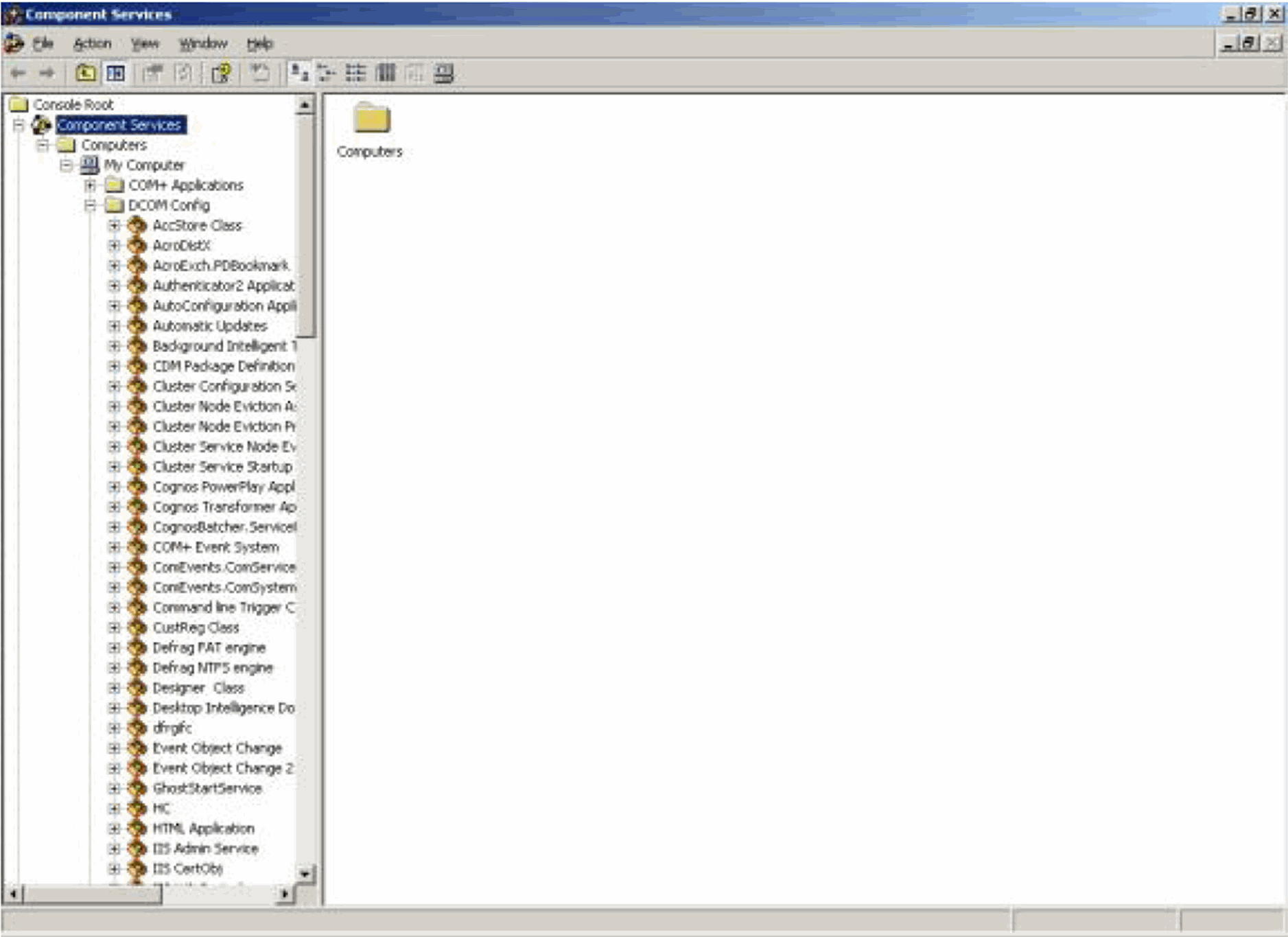
Task: Click the dfrgifc component icon
Action: (138, 728)
